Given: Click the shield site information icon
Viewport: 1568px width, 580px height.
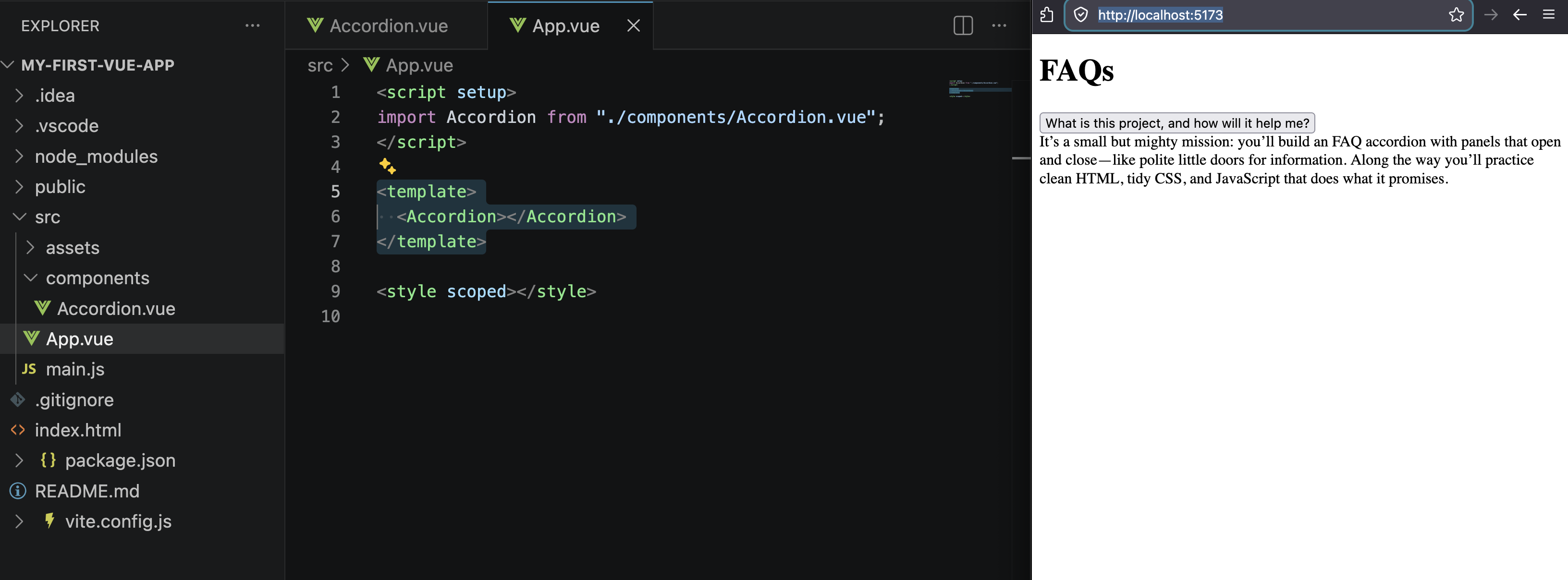Looking at the screenshot, I should tap(1080, 14).
